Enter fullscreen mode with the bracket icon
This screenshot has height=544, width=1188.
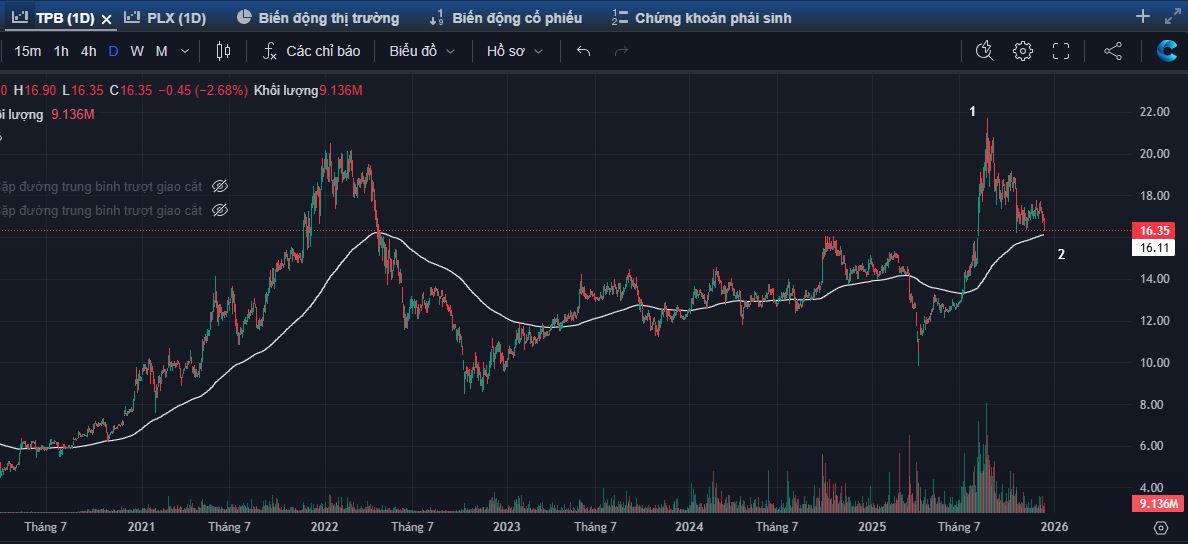1061,51
